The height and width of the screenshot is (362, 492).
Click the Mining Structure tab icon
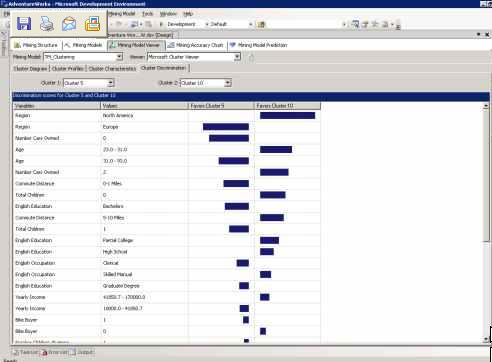[17, 45]
